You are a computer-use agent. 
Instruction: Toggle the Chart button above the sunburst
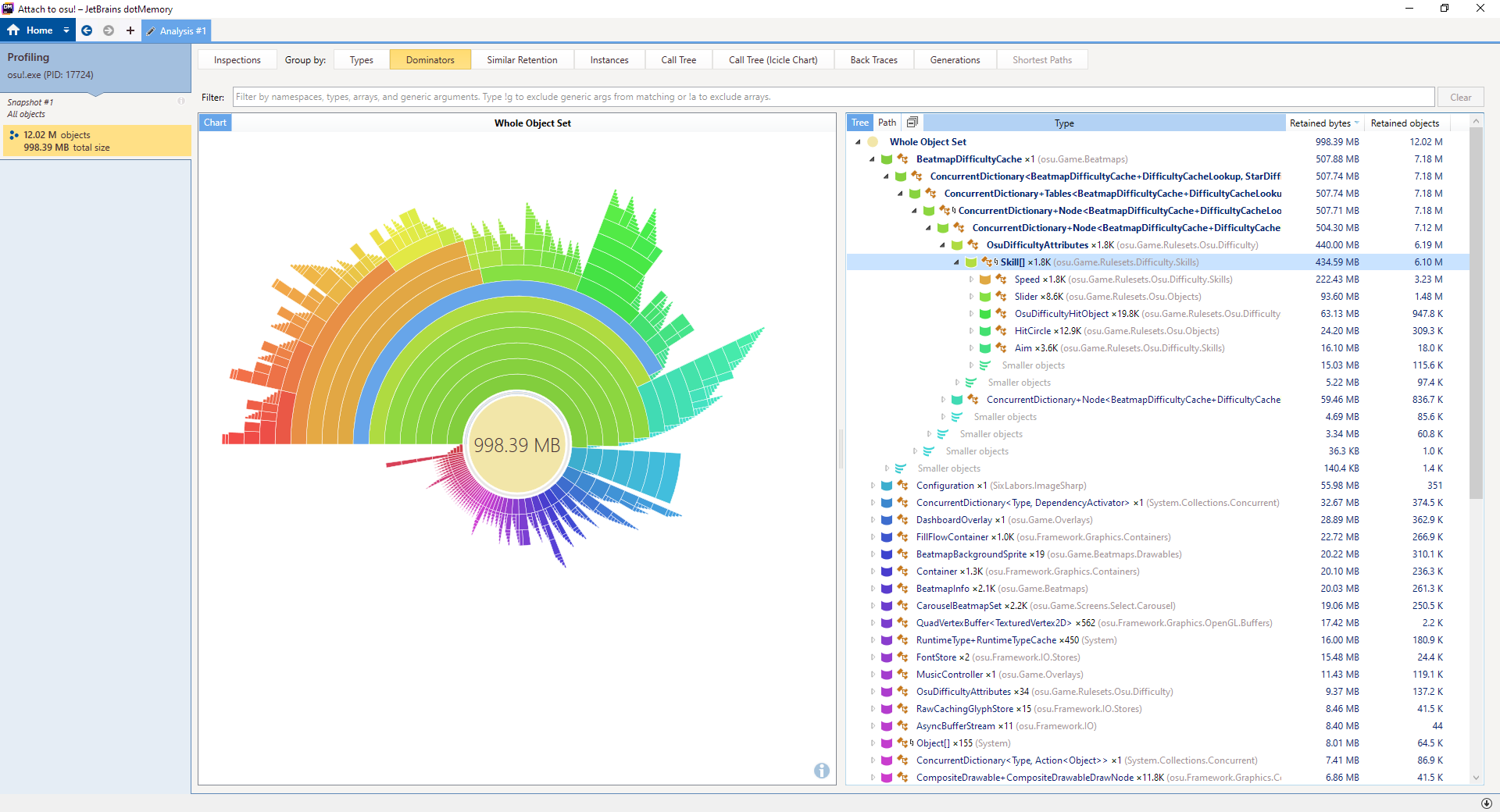tap(215, 123)
